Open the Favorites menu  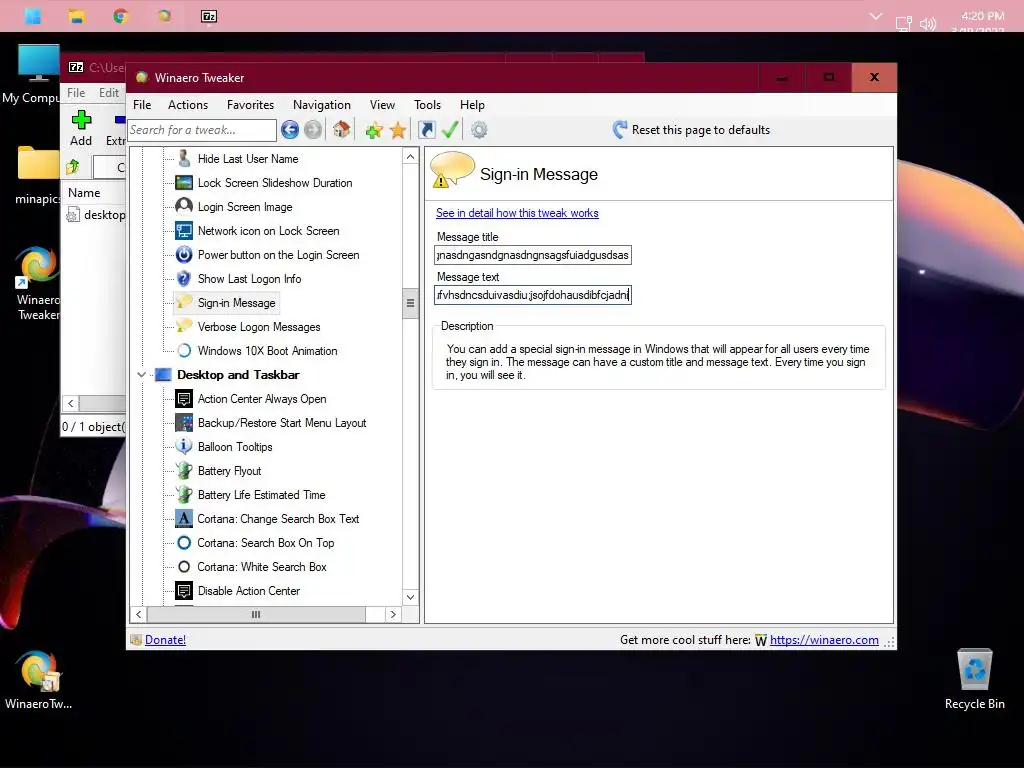(250, 104)
